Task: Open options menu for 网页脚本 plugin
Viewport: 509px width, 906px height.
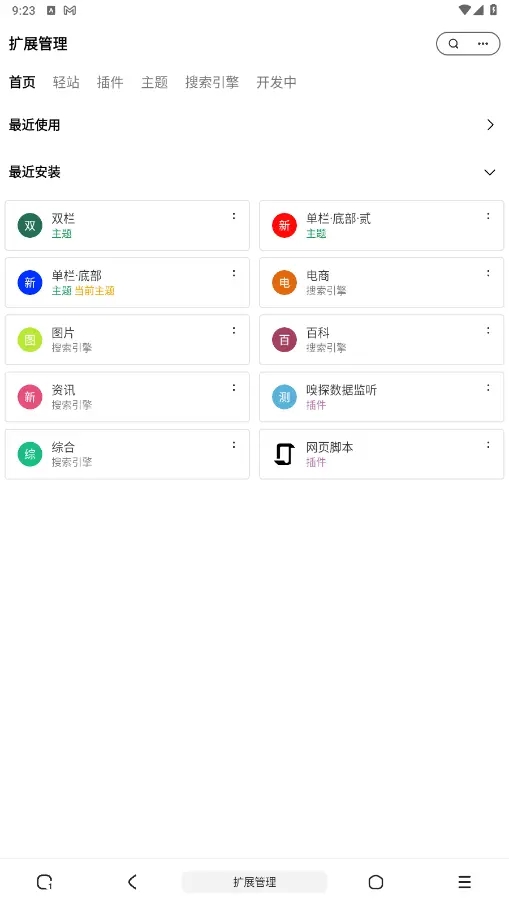Action: click(x=488, y=445)
